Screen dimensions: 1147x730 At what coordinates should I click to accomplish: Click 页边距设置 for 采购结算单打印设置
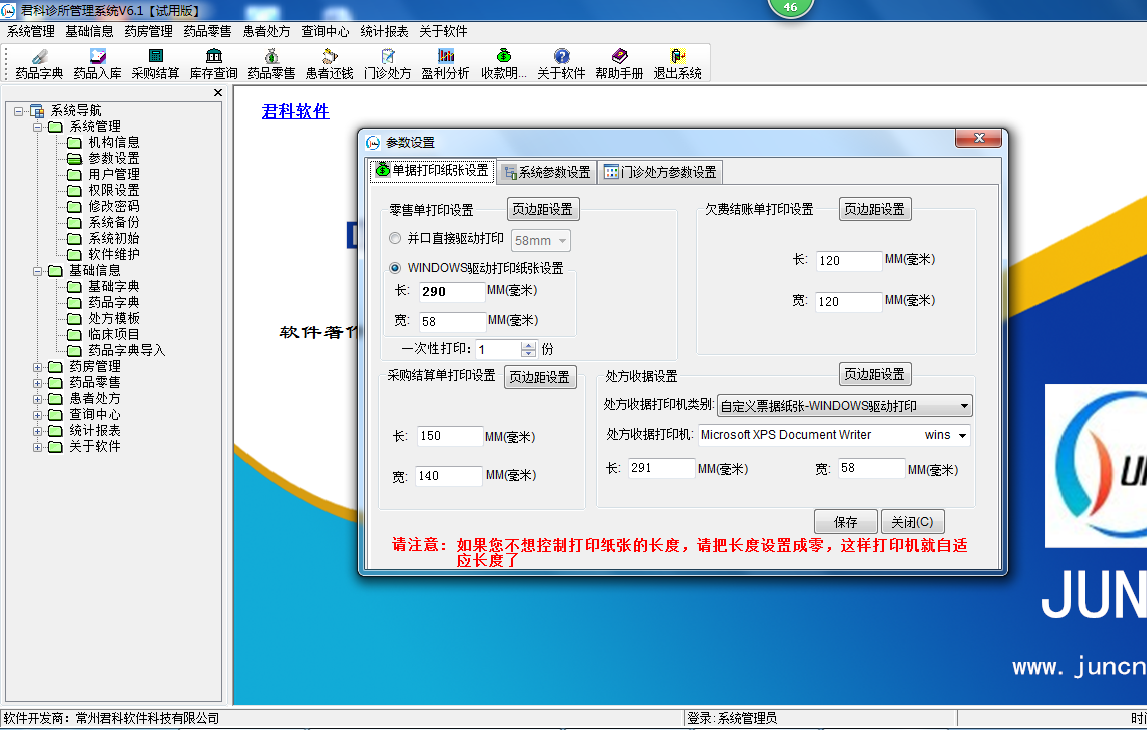540,377
